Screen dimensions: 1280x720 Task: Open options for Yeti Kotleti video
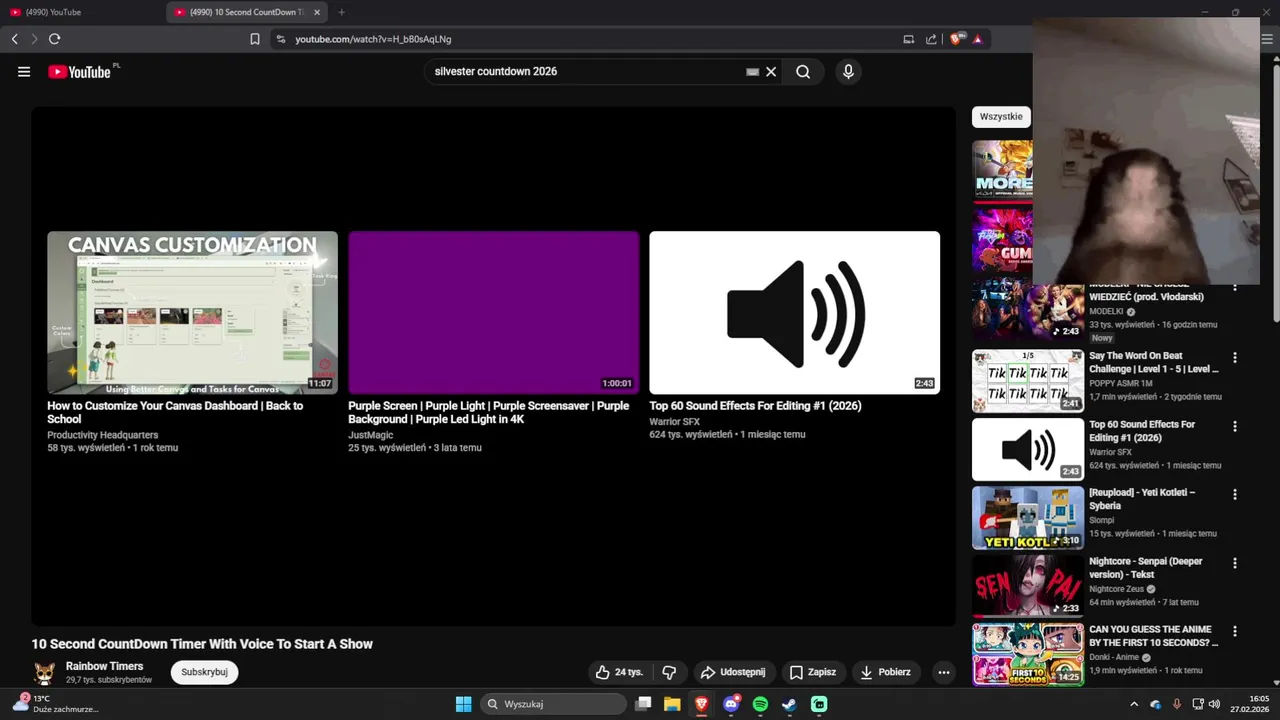[1235, 494]
